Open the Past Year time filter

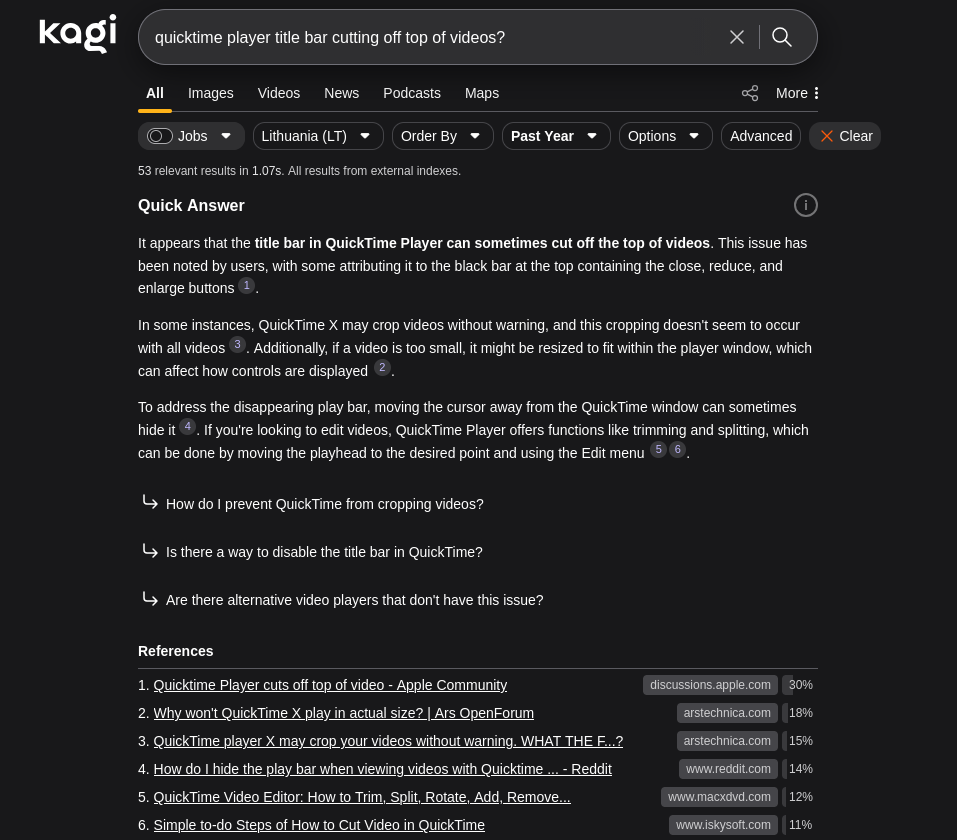[x=555, y=136]
